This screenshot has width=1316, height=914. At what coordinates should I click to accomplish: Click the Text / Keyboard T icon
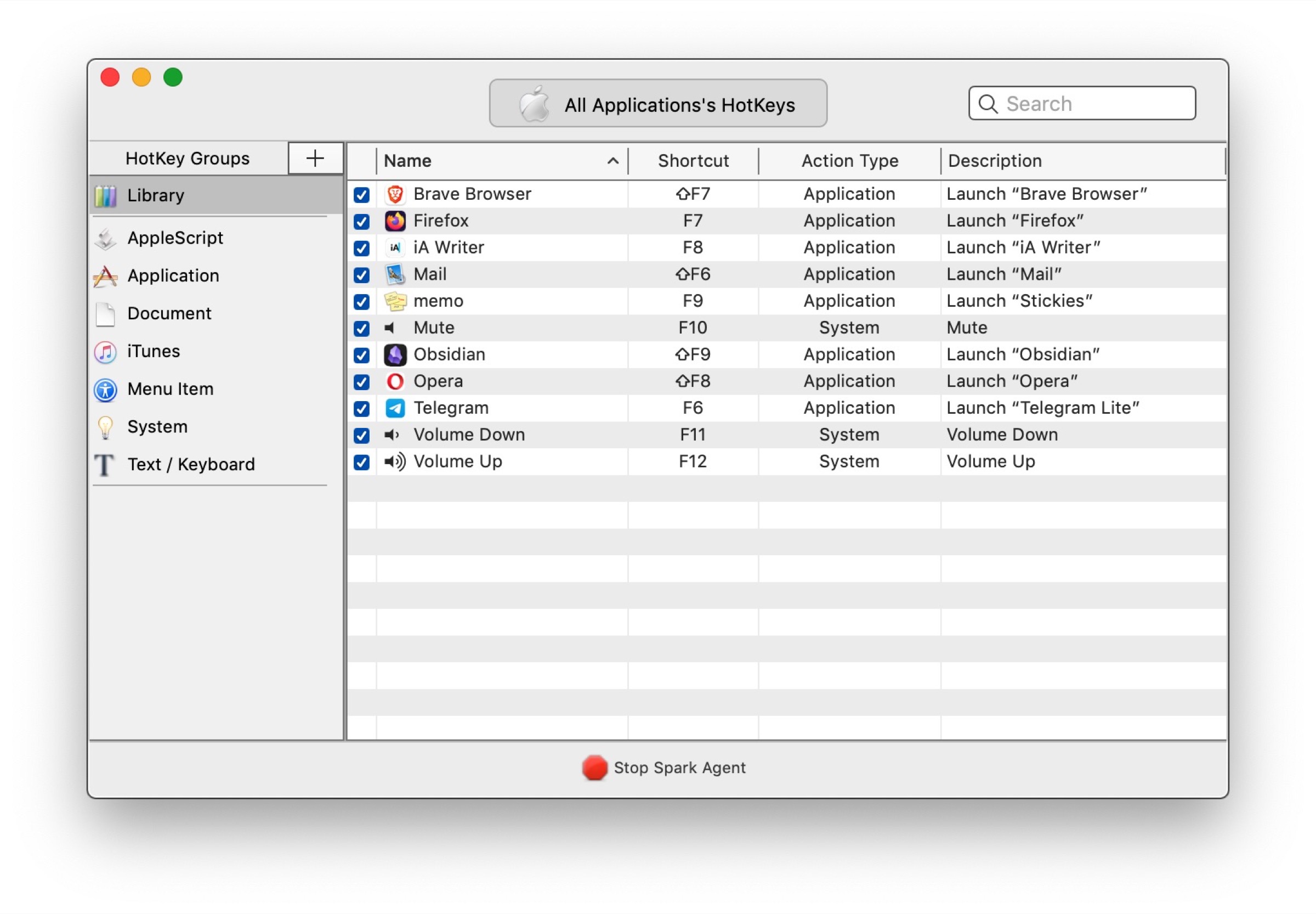[104, 465]
